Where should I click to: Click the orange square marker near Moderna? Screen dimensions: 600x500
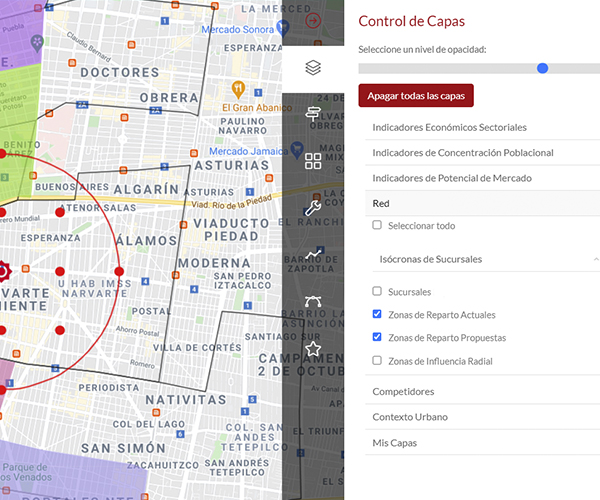click(176, 275)
